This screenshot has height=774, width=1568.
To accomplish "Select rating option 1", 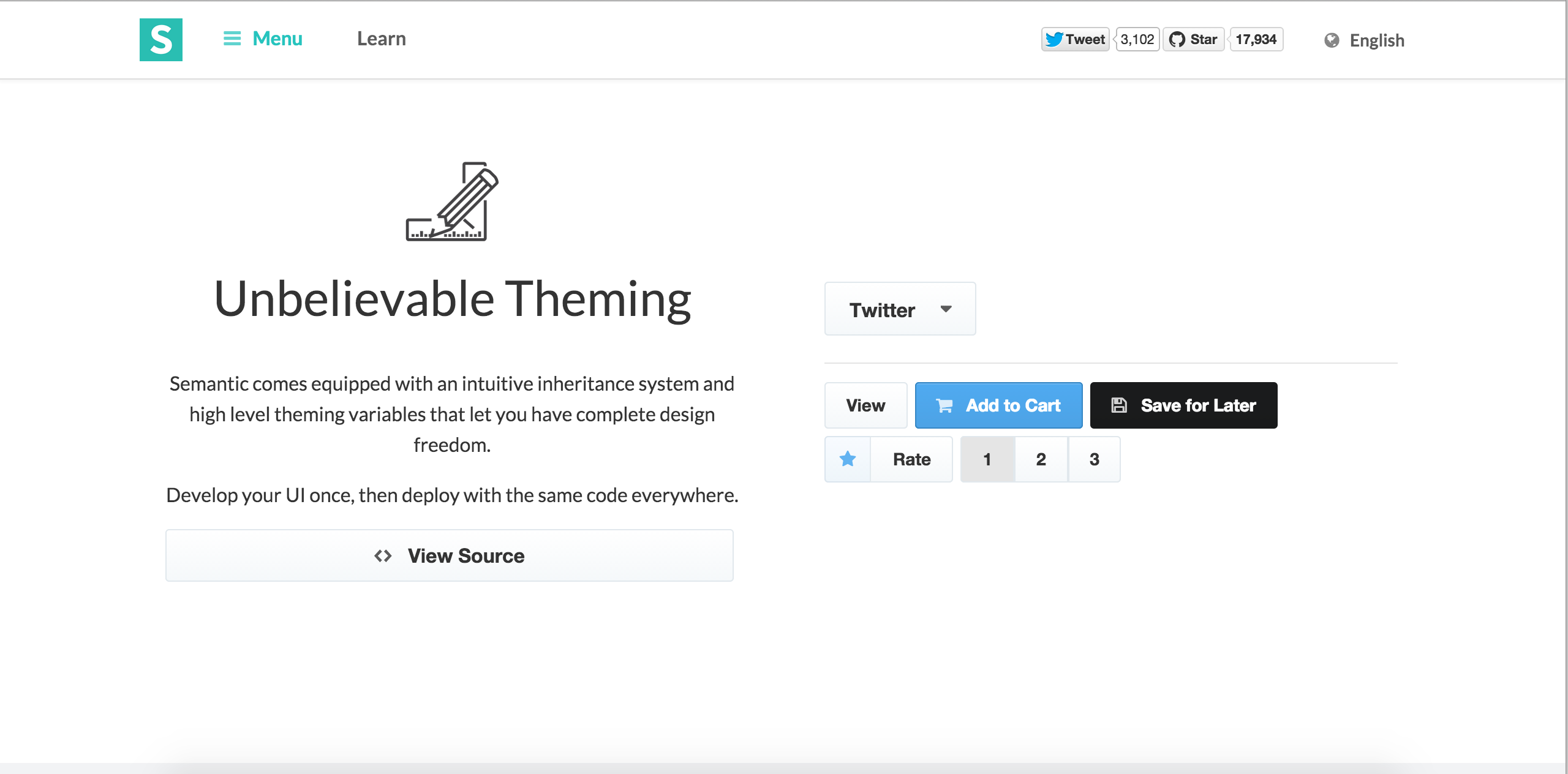I will 987,459.
